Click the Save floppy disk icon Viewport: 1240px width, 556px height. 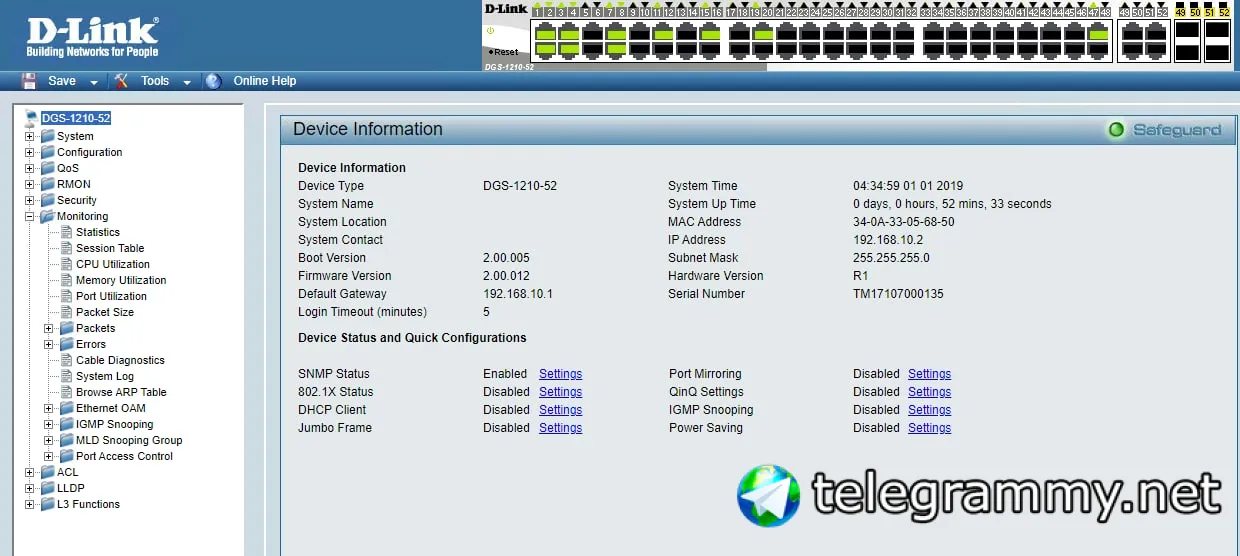point(29,81)
